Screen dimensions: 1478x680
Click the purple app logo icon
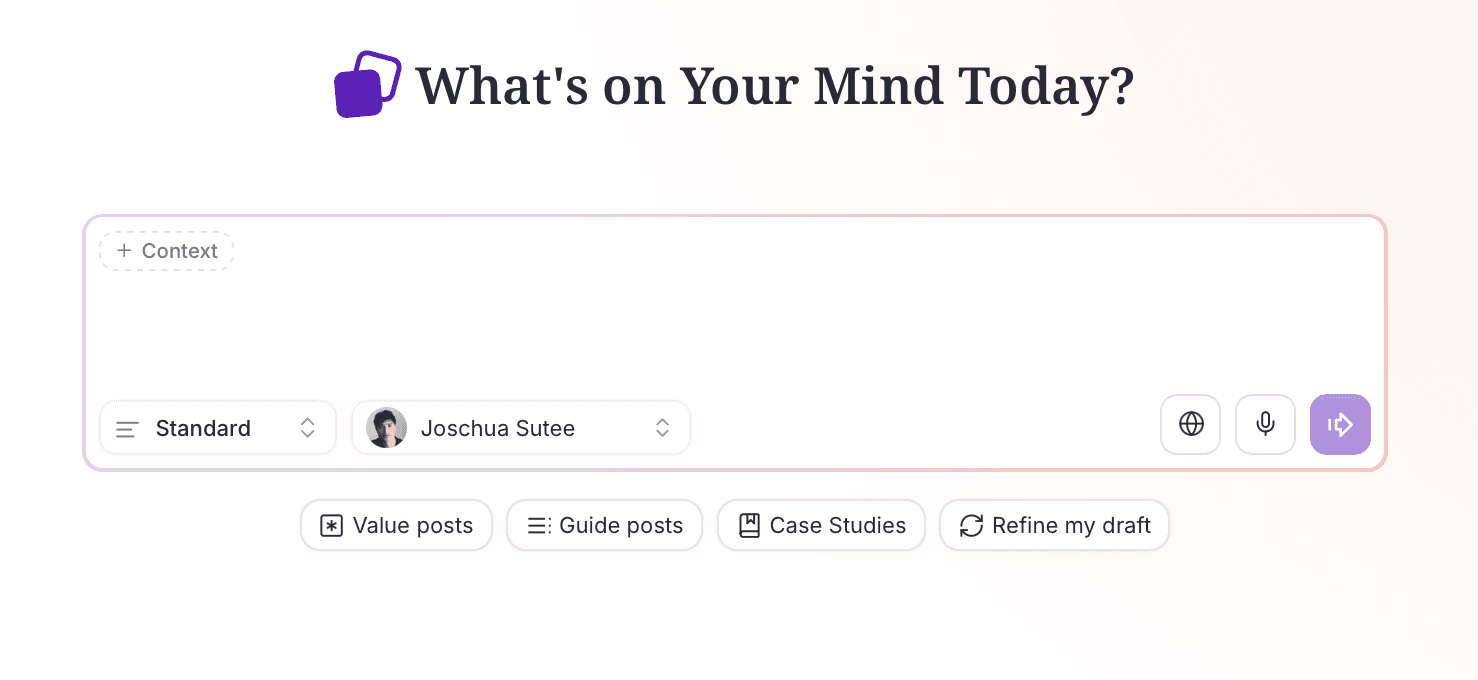[367, 84]
